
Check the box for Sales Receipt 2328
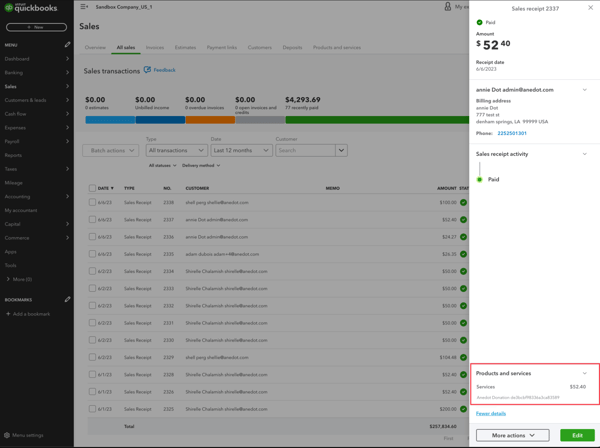point(92,374)
